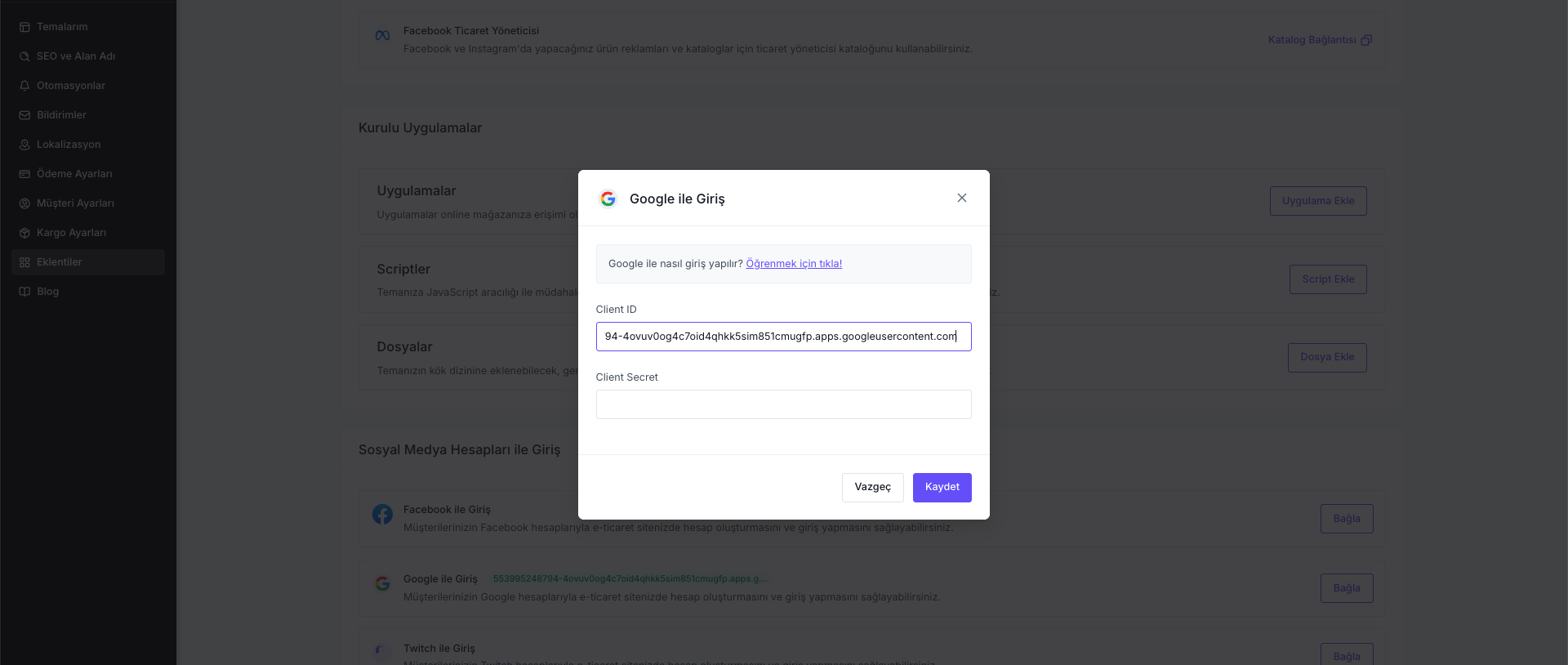Close the Google ile Giriş dialog
This screenshot has width=1568, height=665.
point(962,198)
